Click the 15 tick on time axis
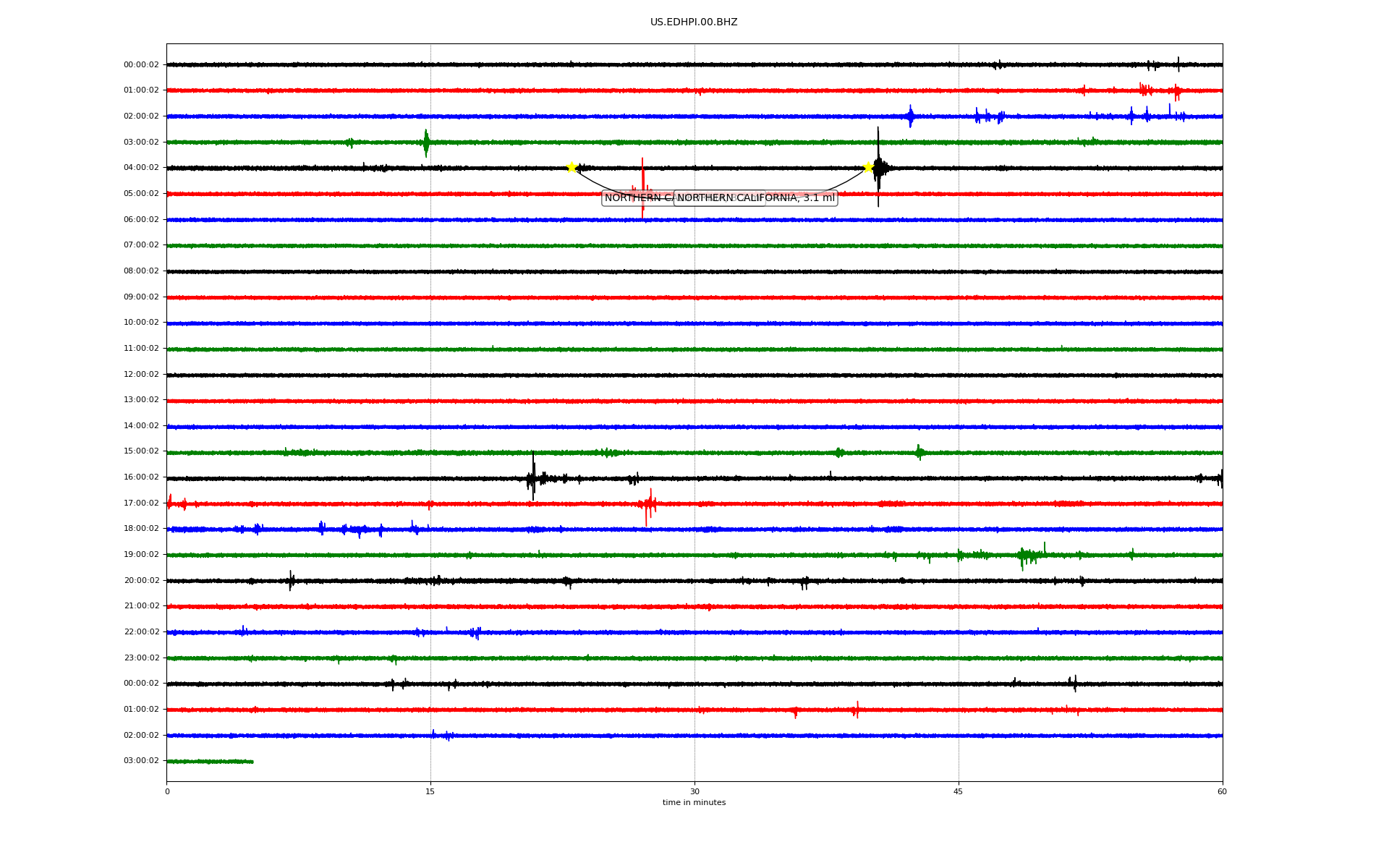Viewport: 1389px width, 868px height. [x=430, y=791]
